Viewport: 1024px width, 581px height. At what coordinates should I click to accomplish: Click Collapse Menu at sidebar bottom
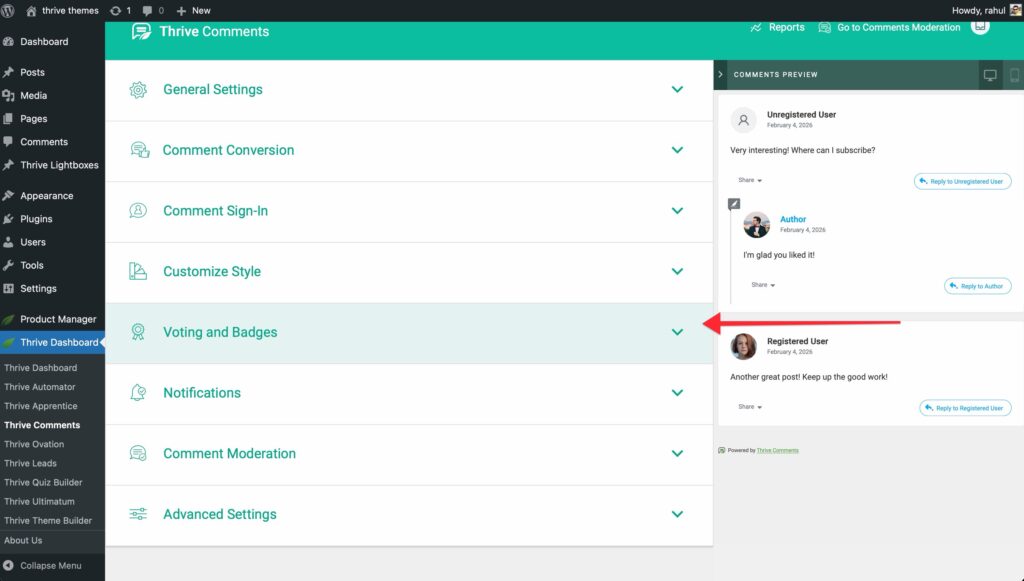(50, 565)
